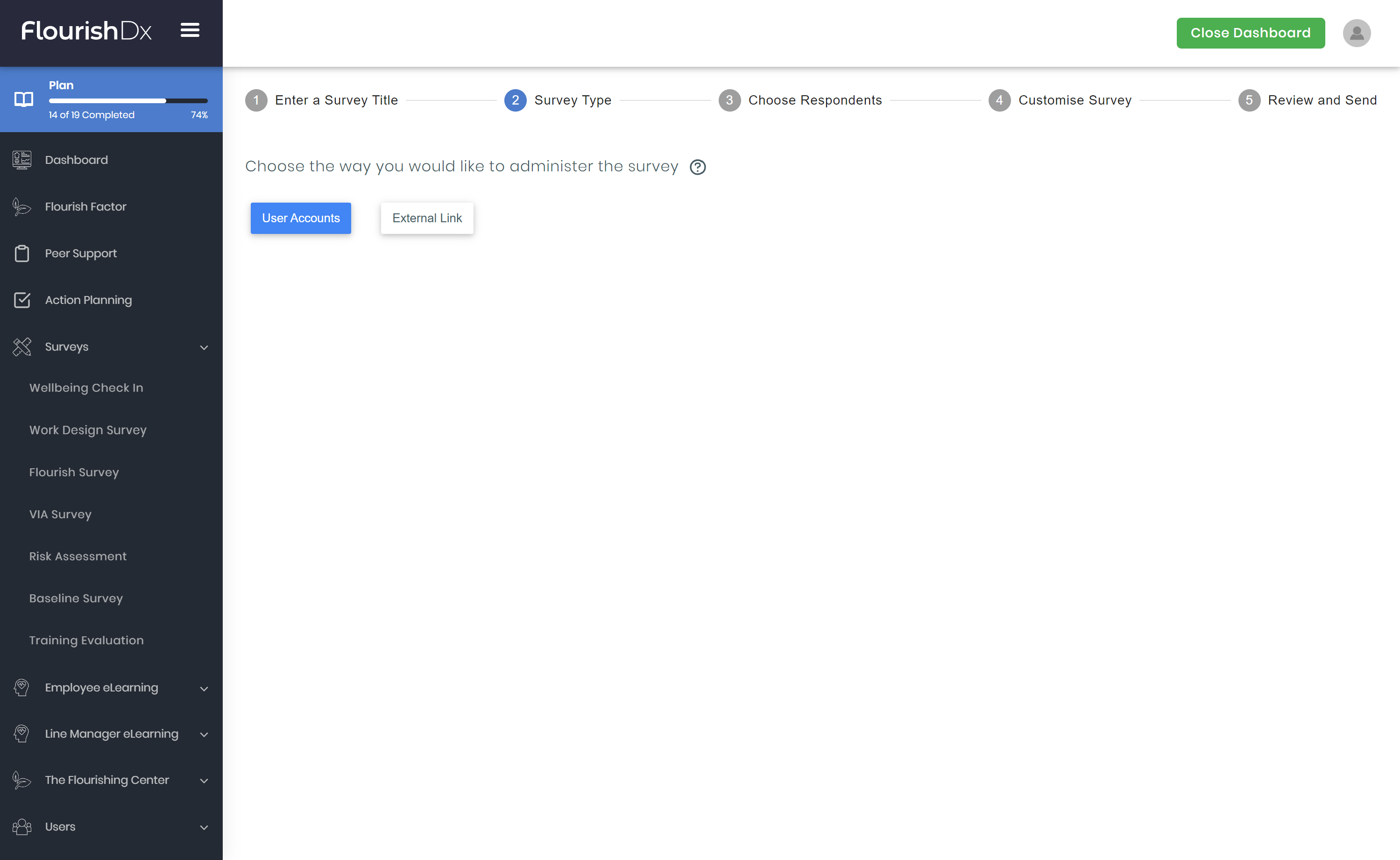Click the Choose Respondents step label

pos(814,100)
